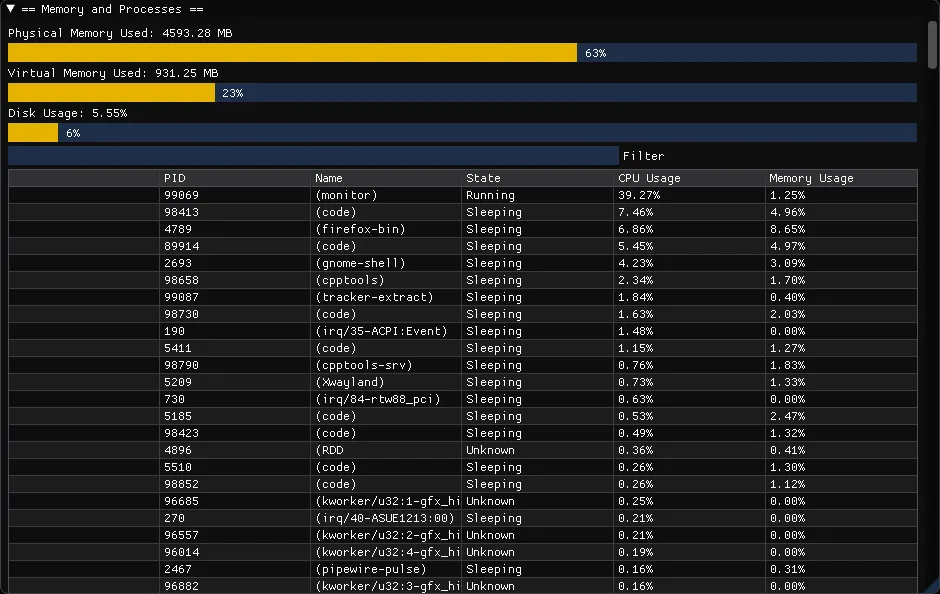Select PID 96882 cell
Viewport: 940px width, 594px height.
tap(182, 586)
